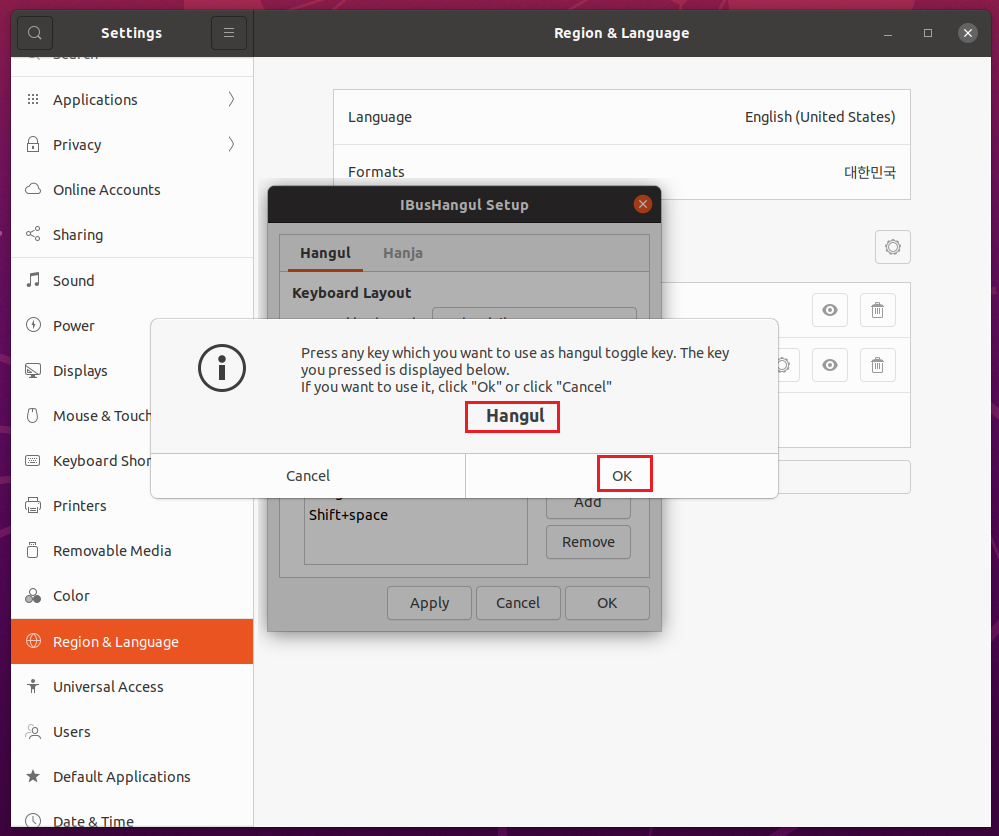Click the Users icon in sidebar
999x836 pixels.
(33, 732)
